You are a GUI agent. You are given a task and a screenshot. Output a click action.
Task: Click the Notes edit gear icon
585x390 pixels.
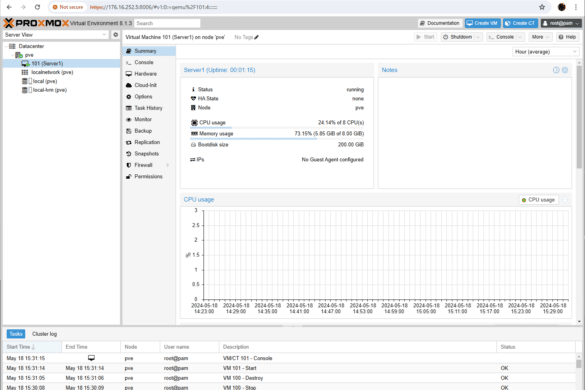pos(565,70)
